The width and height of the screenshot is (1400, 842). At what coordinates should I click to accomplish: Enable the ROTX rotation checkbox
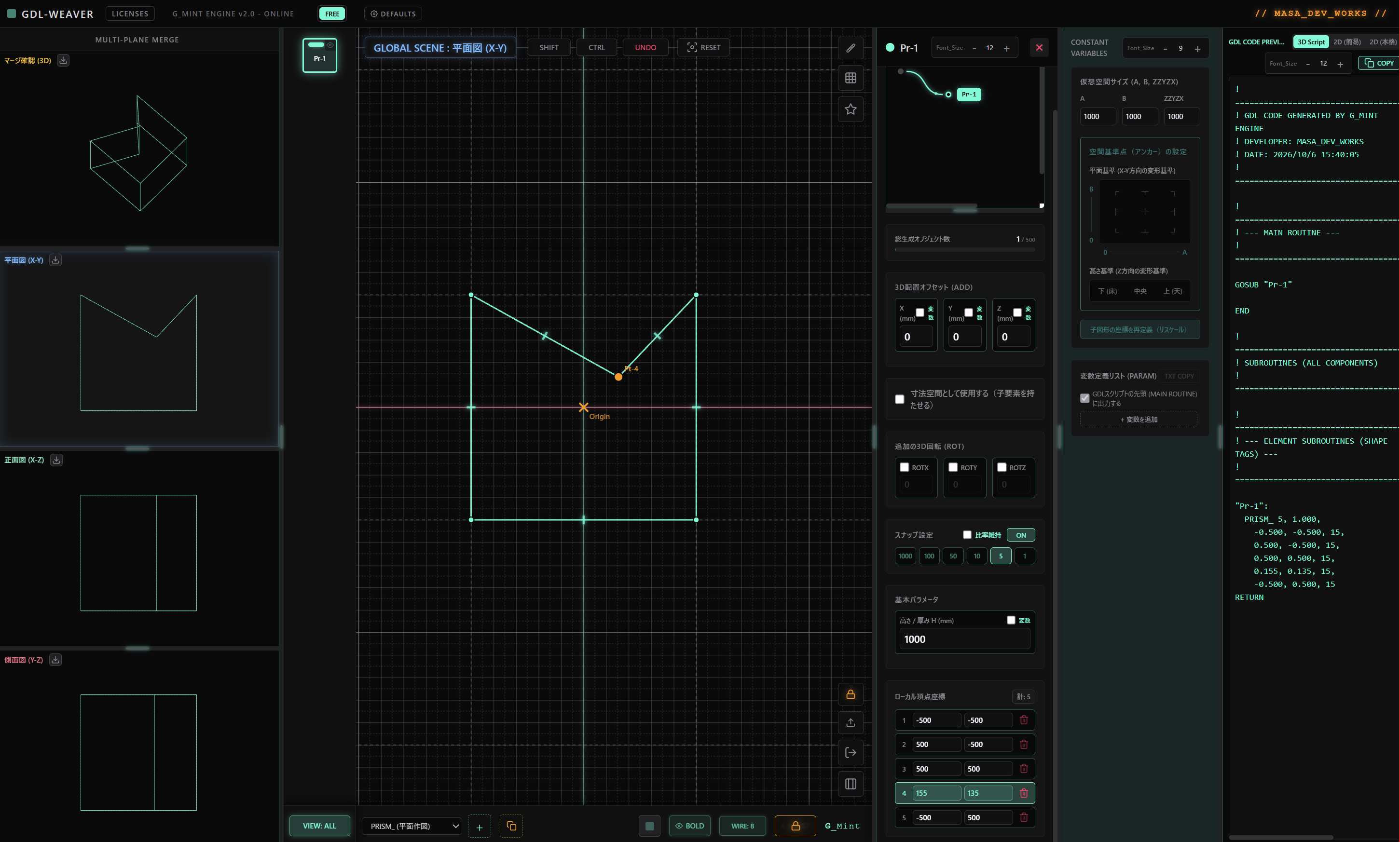coord(904,467)
